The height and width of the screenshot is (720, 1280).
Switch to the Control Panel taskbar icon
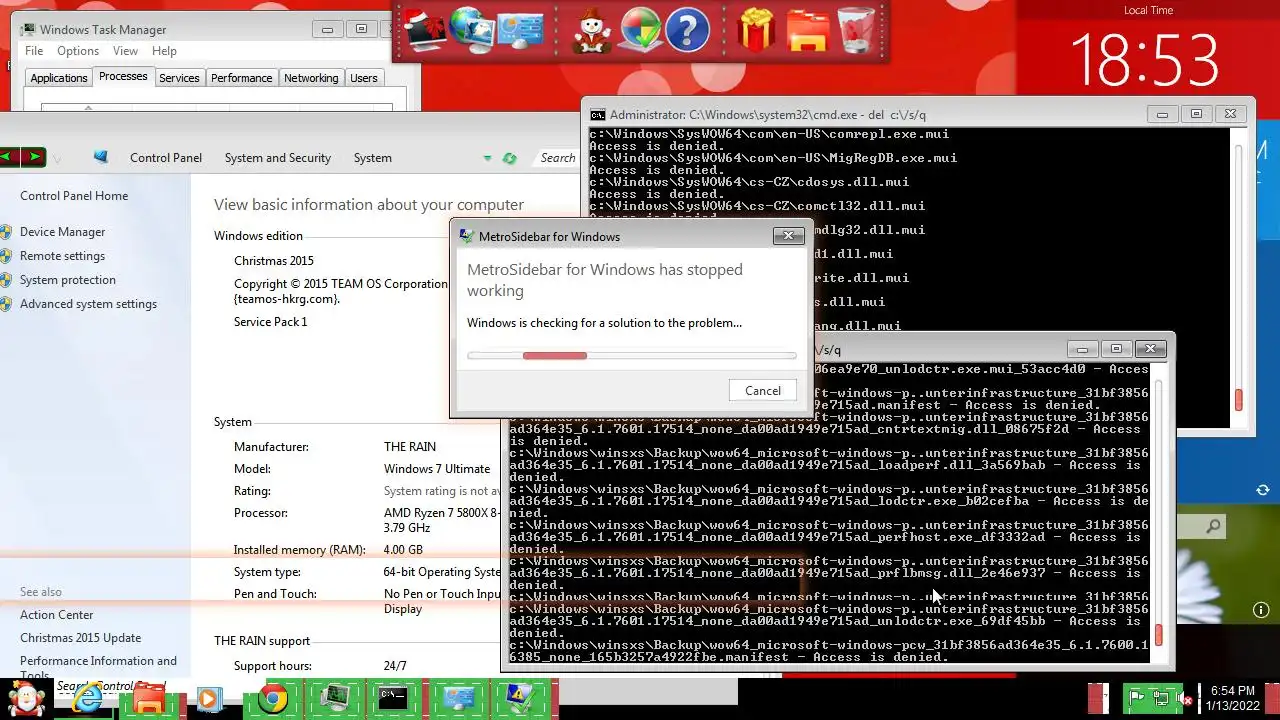[460, 698]
